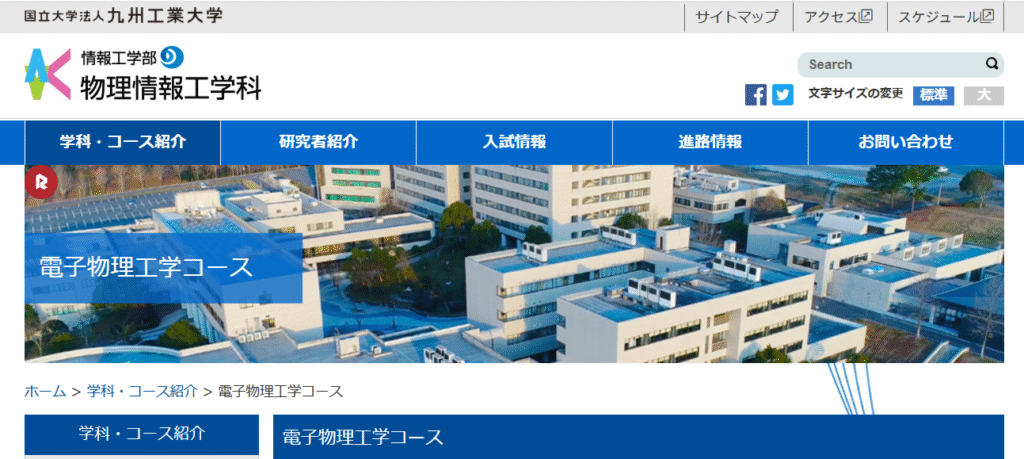Set text size to 大
Viewport: 1024px width, 459px height.
[x=984, y=95]
